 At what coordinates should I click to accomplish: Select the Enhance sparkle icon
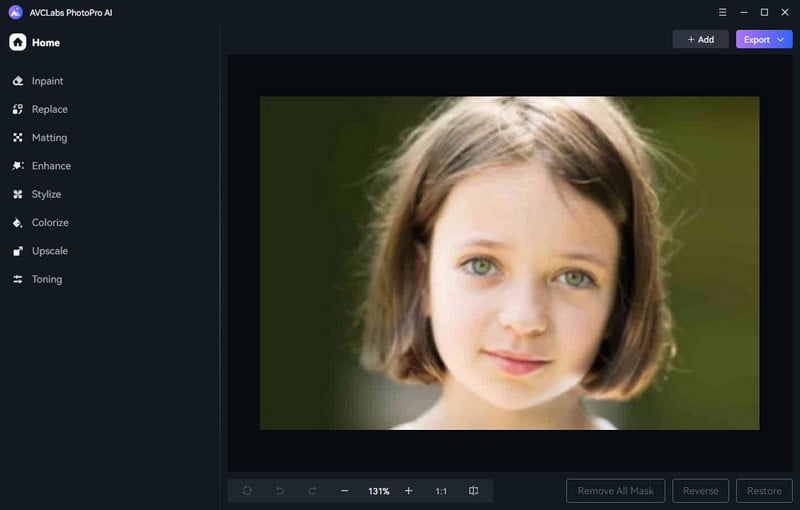pyautogui.click(x=18, y=166)
